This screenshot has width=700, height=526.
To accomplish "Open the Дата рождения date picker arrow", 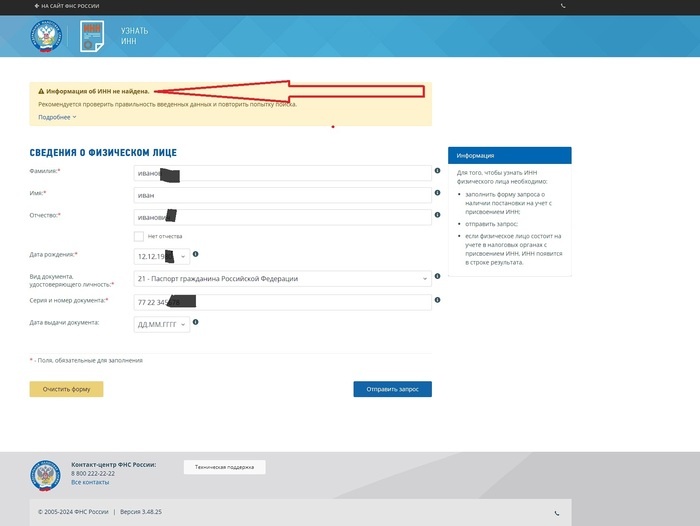I will point(183,256).
